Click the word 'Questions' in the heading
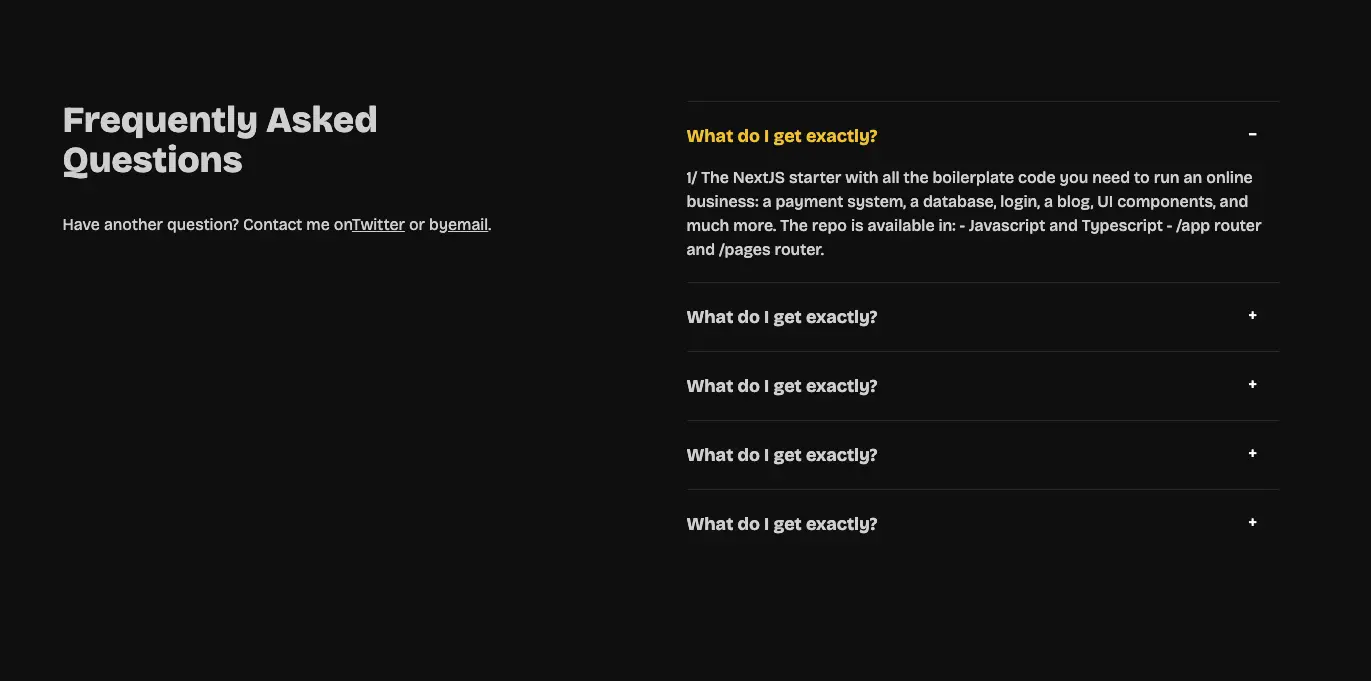 pos(153,160)
